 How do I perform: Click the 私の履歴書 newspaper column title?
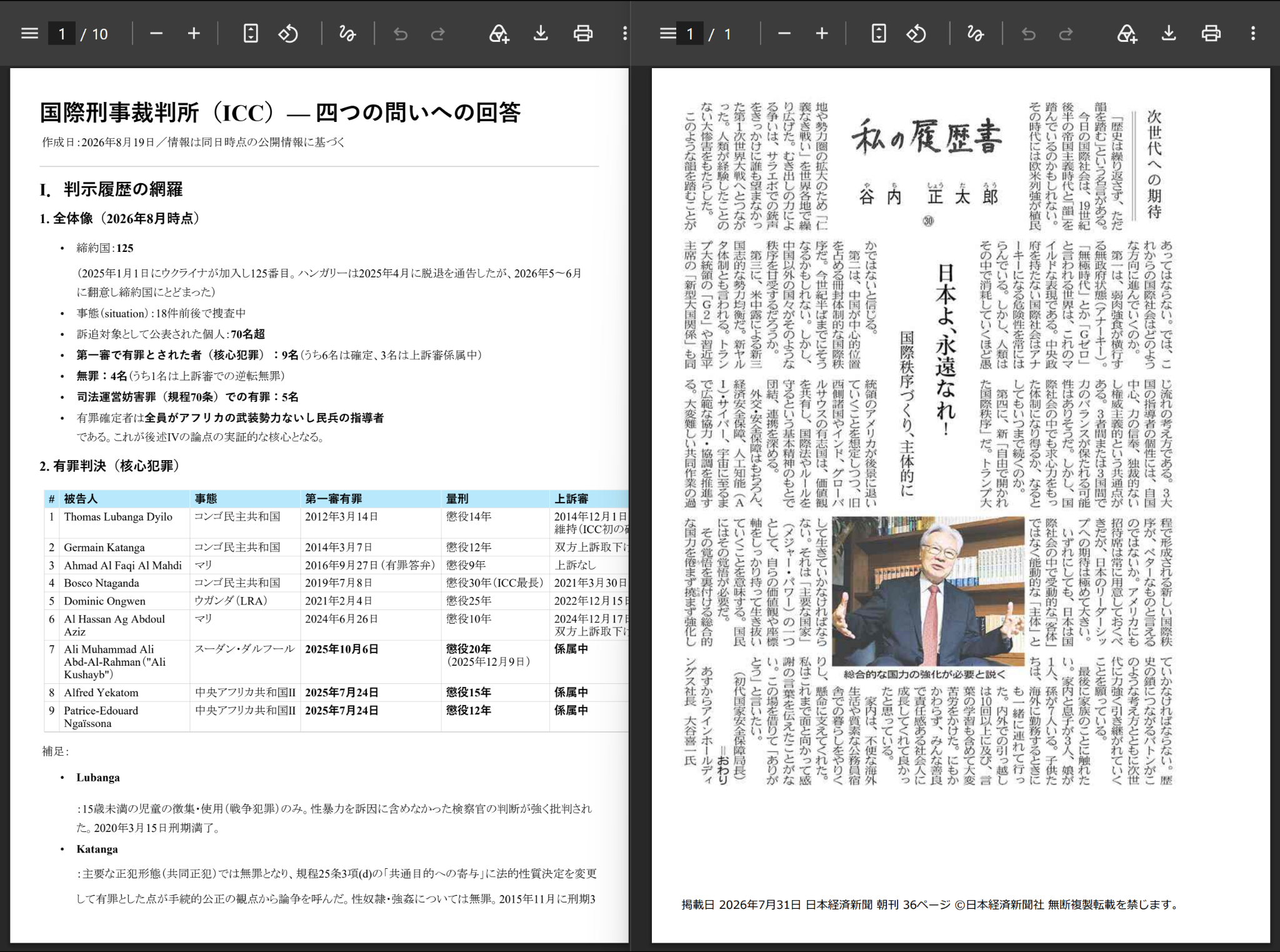click(926, 137)
